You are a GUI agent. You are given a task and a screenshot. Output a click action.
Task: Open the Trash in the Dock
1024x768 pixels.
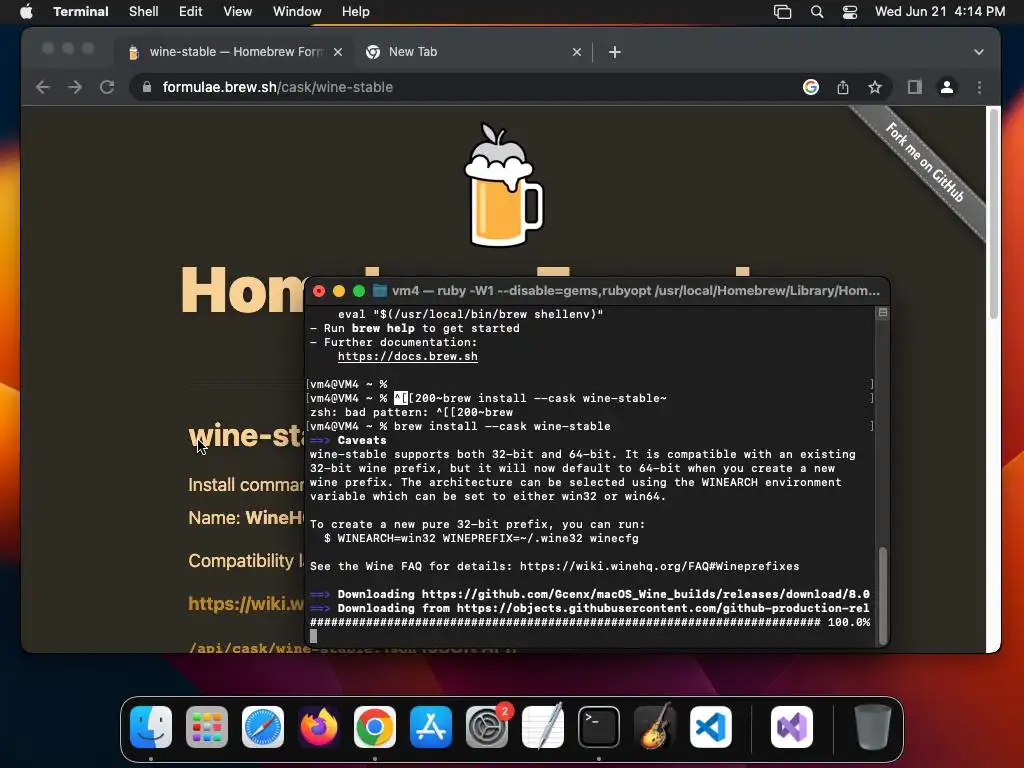[x=872, y=727]
